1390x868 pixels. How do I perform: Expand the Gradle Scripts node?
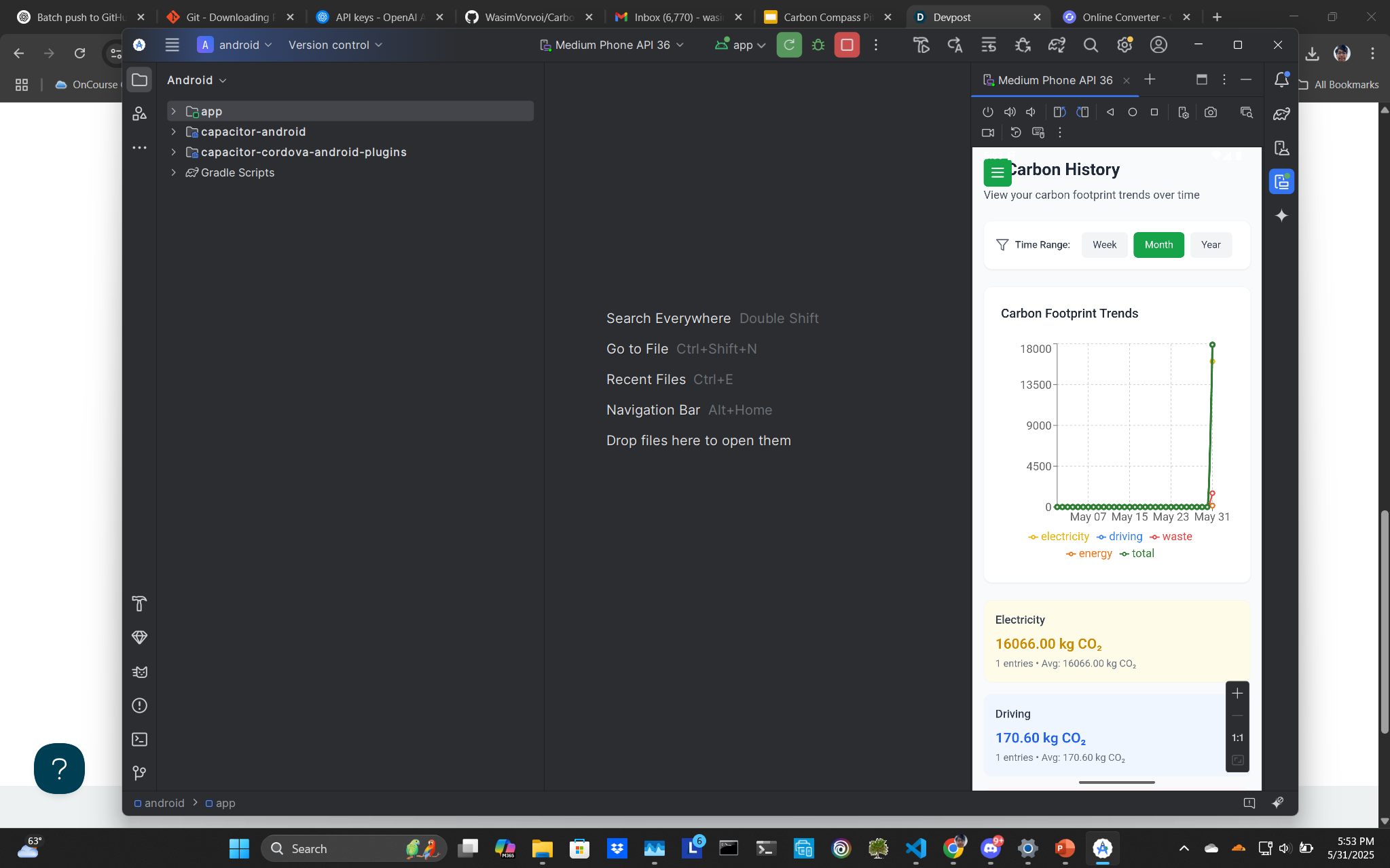pyautogui.click(x=174, y=172)
